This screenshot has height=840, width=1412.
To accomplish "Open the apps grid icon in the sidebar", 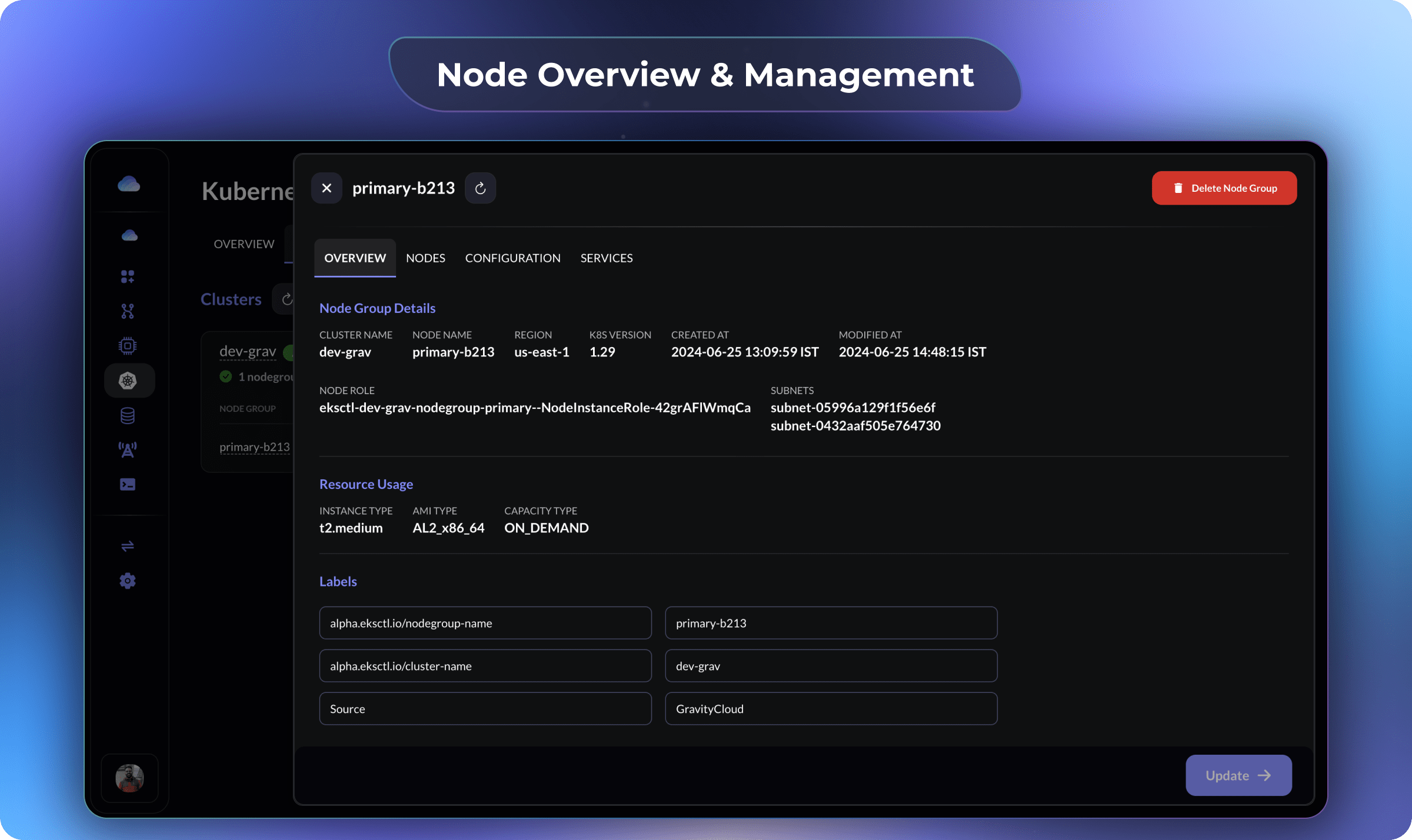I will 127,275.
